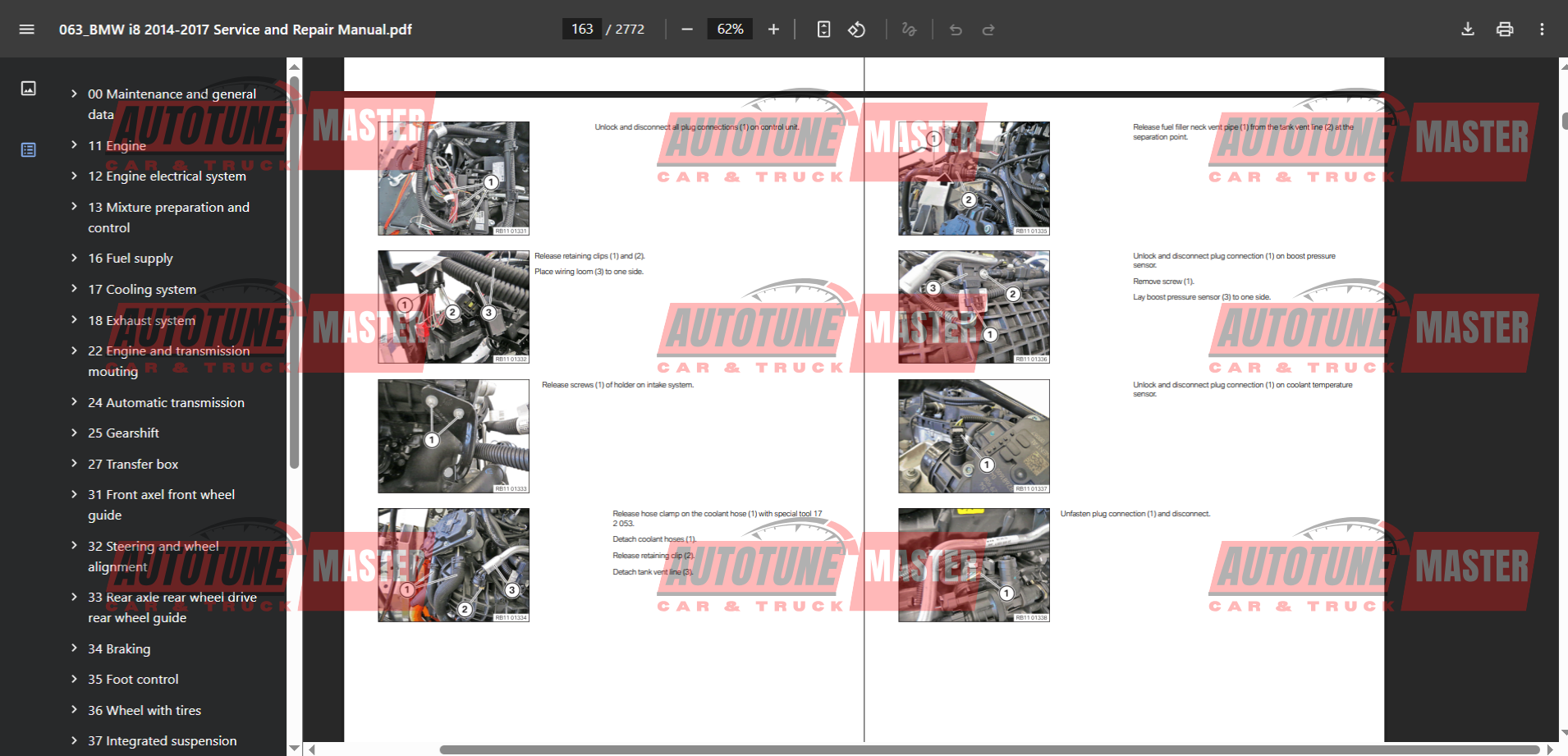Image resolution: width=1568 pixels, height=756 pixels.
Task: Click the fit to page icon
Action: tap(823, 30)
